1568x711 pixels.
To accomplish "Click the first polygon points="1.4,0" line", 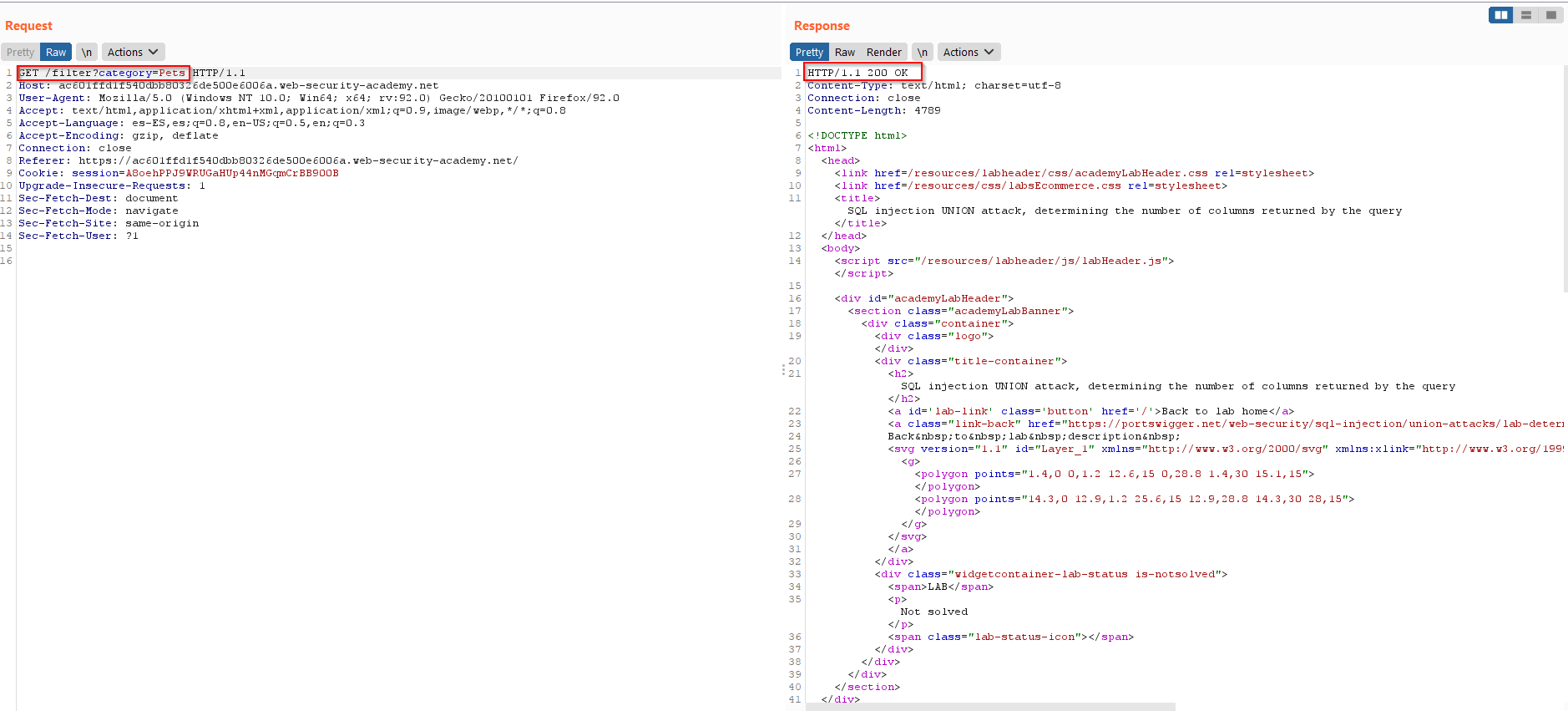I will click(1115, 474).
